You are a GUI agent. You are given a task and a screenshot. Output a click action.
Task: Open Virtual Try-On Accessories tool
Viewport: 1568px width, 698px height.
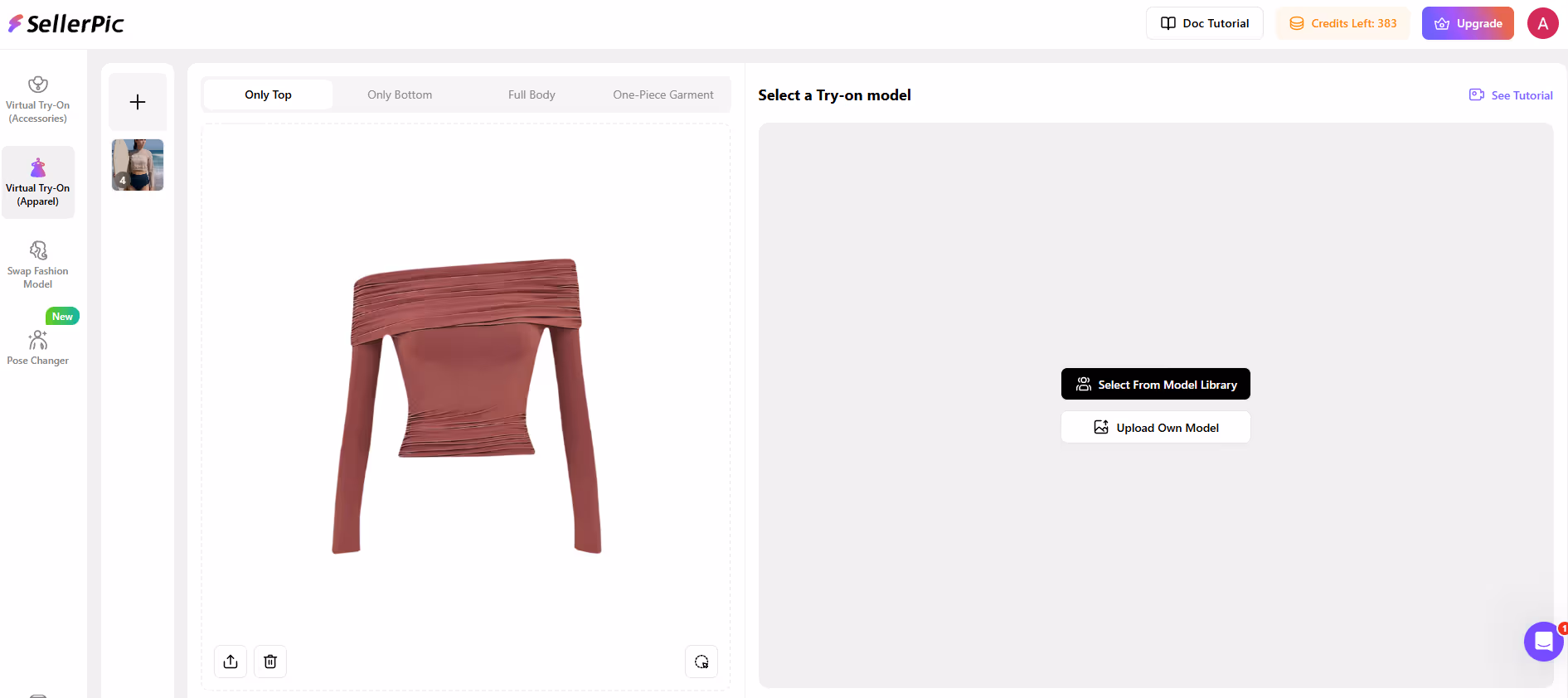(x=38, y=99)
